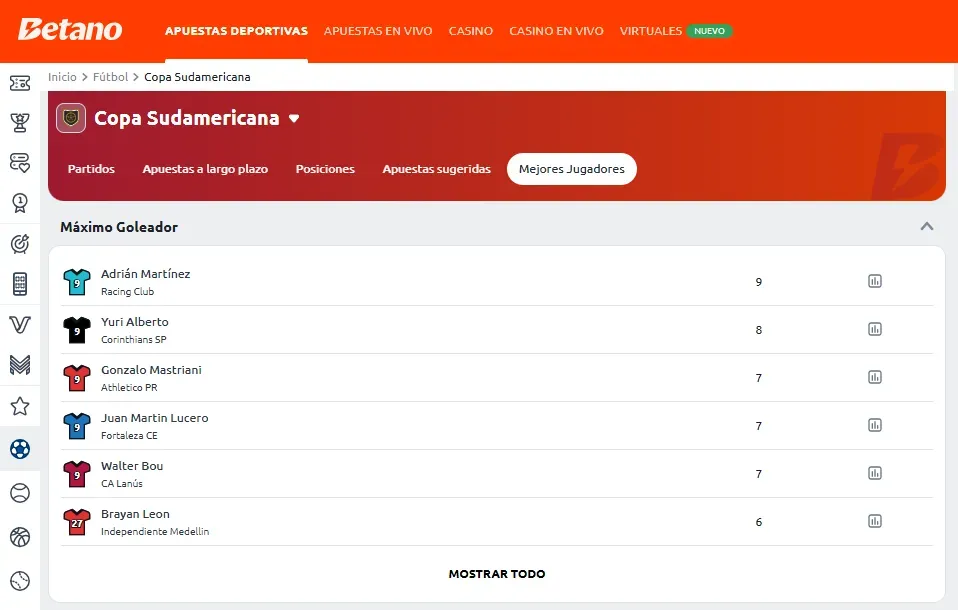958x610 pixels.
Task: Click the Fortaleza CE team label
Action: (129, 435)
